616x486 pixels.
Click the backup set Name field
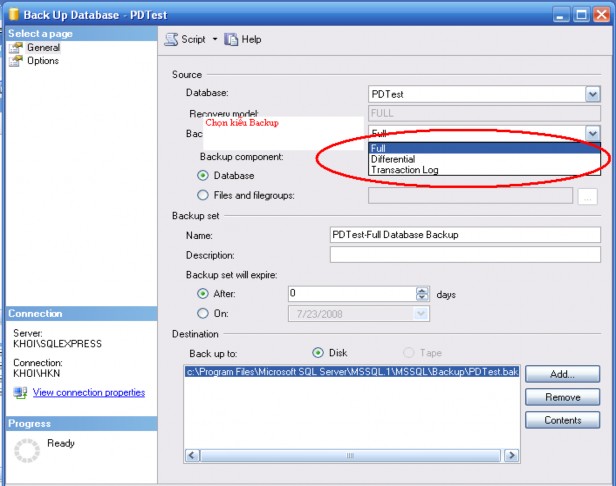(x=465, y=235)
